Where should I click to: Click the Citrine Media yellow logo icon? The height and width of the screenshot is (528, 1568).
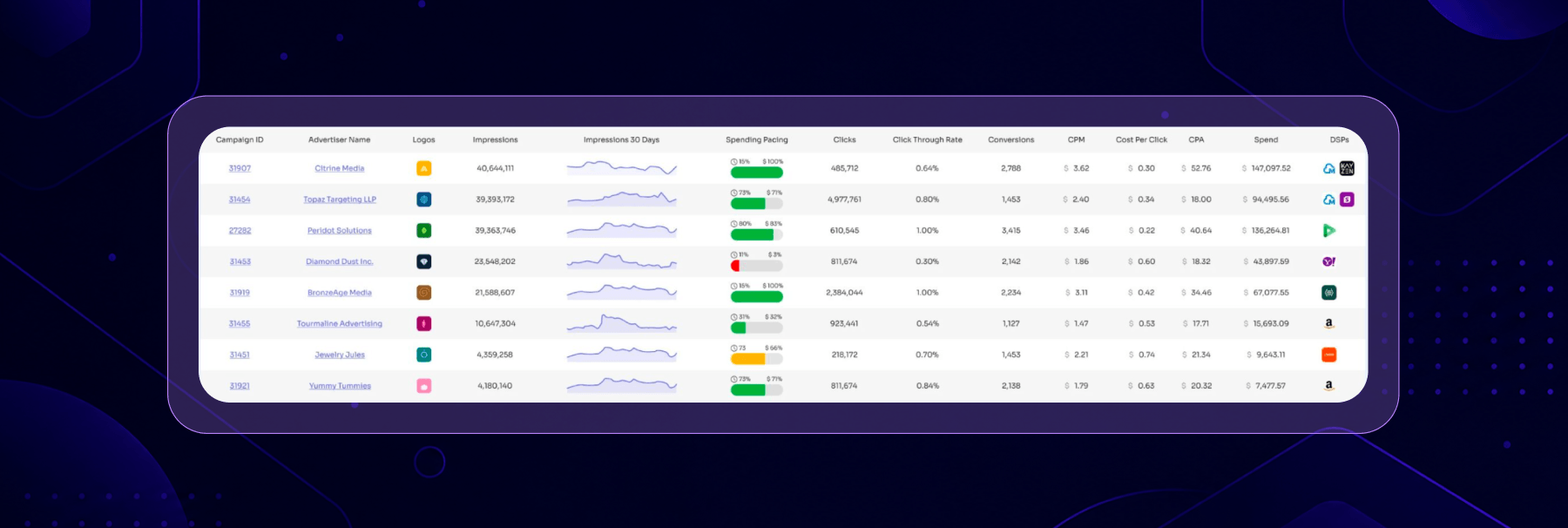[x=424, y=168]
